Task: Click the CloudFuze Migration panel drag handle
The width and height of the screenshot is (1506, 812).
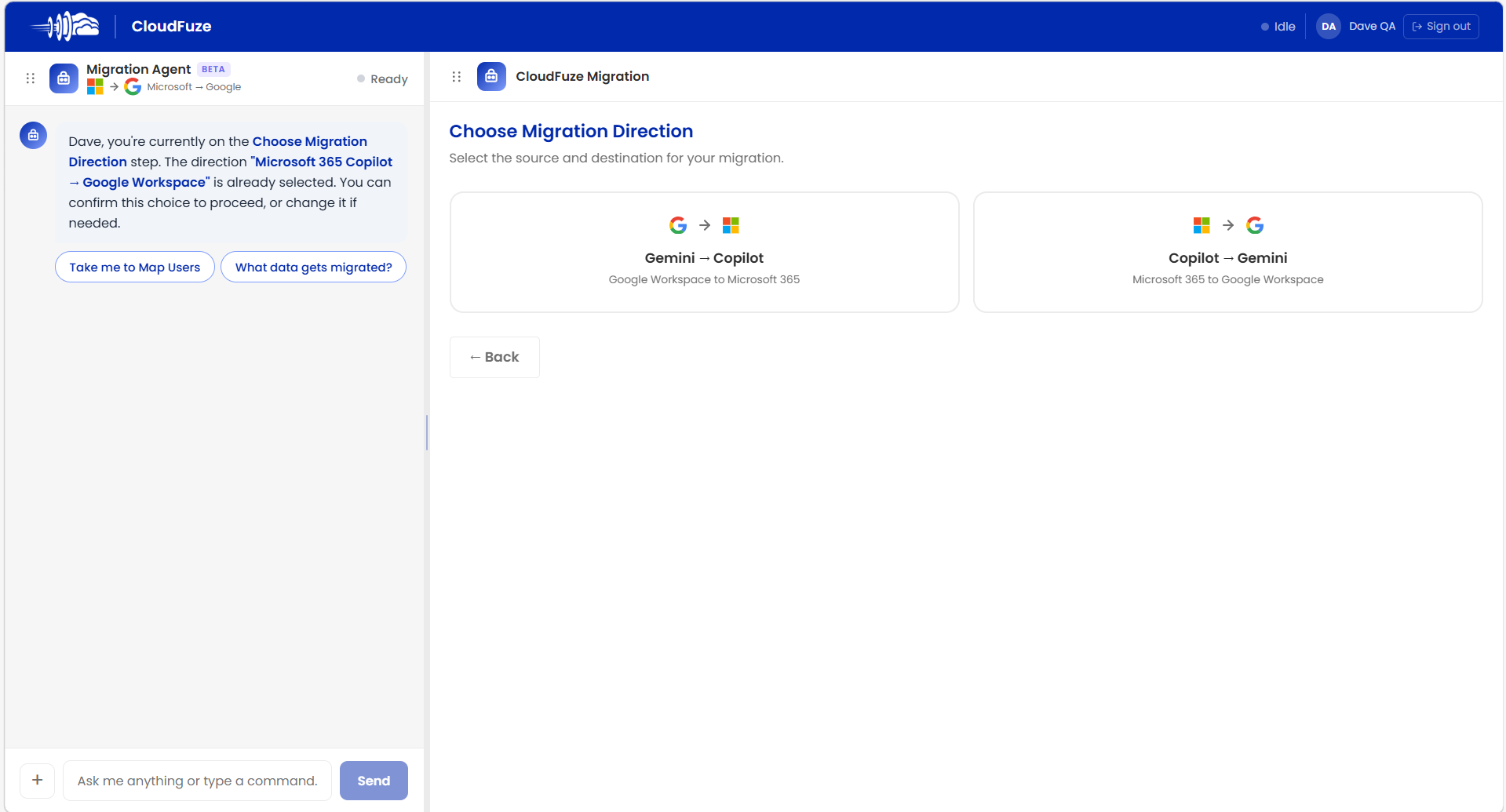Action: pyautogui.click(x=457, y=77)
